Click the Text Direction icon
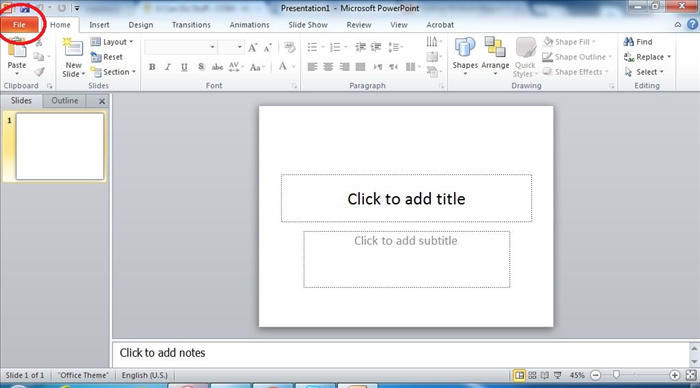Screen dimensions: 700x388 [432, 42]
